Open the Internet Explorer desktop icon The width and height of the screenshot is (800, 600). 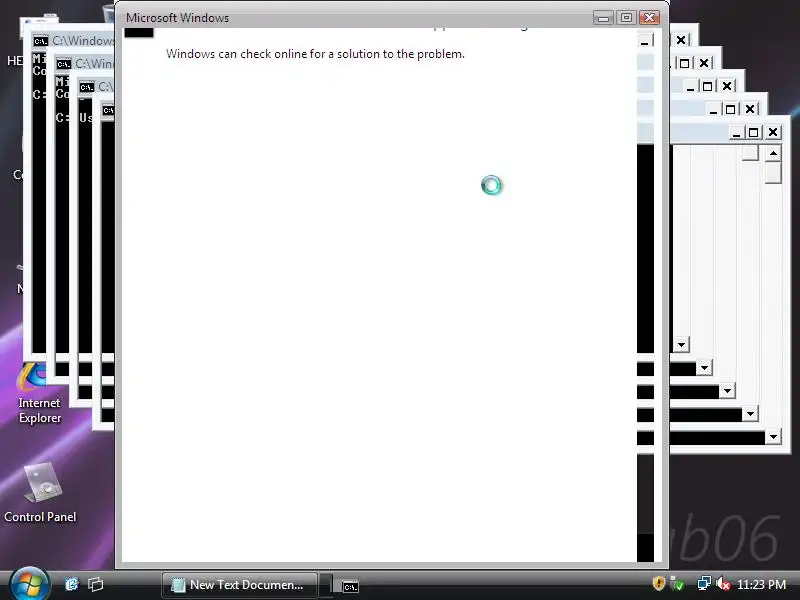[39, 393]
